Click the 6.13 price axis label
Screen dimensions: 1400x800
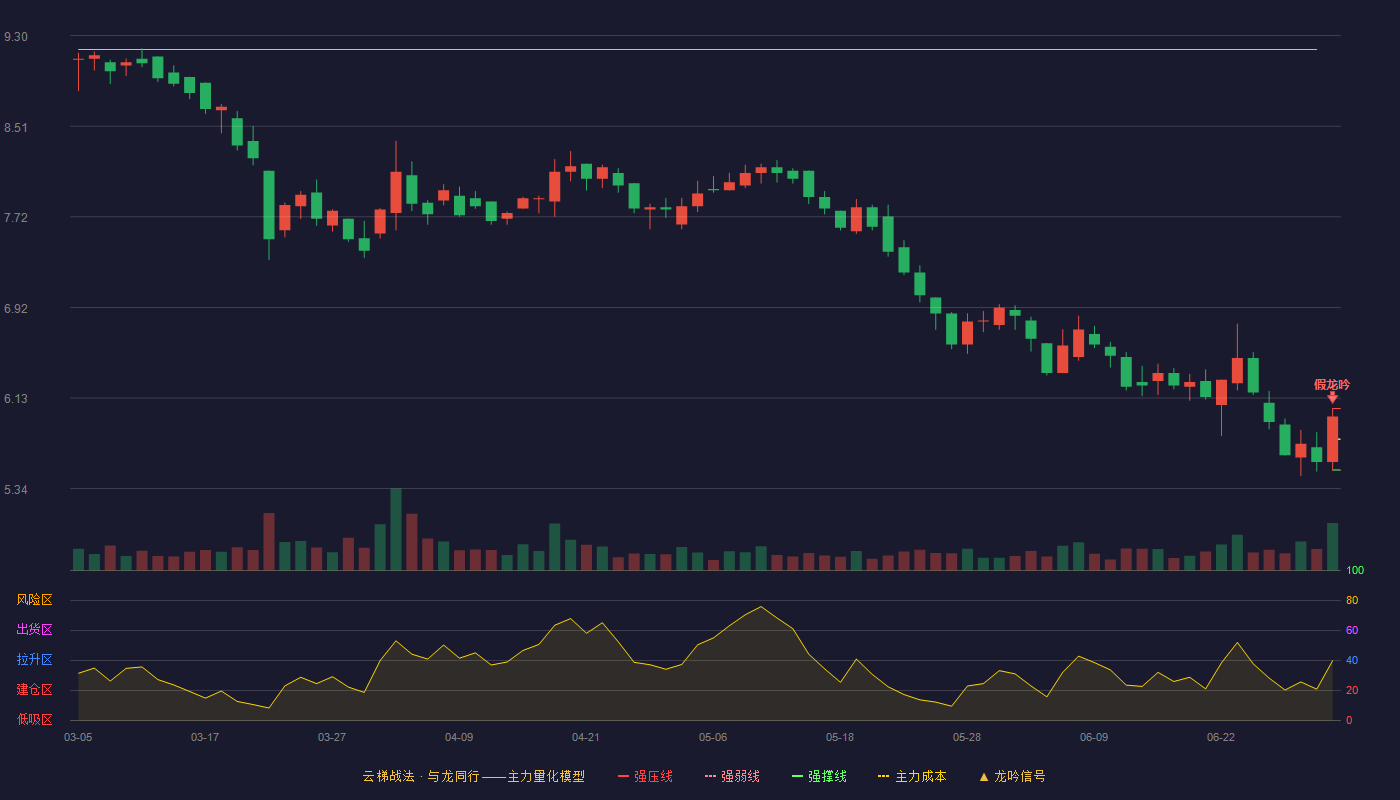(x=16, y=399)
